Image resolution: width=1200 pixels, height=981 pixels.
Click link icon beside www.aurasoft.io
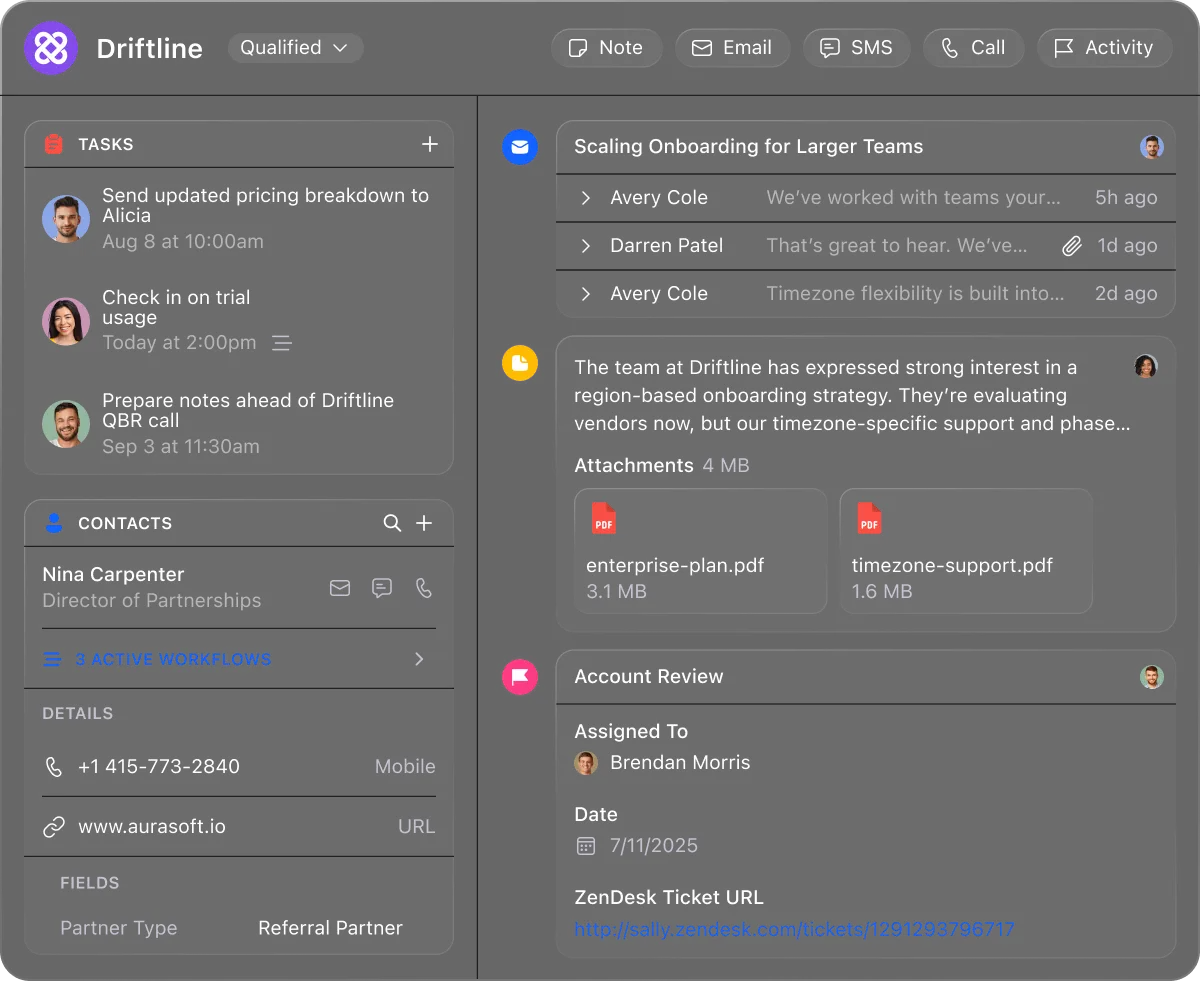(54, 827)
